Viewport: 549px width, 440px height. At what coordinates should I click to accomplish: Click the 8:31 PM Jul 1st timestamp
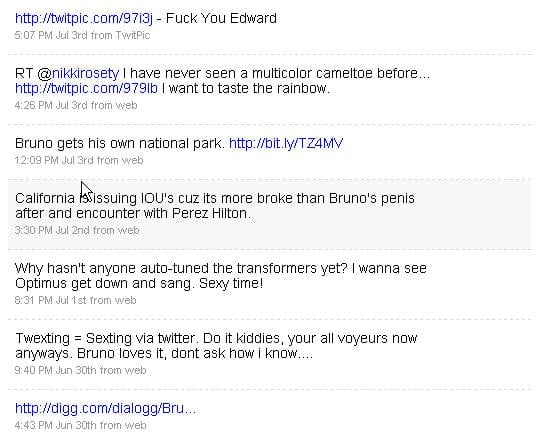click(51, 300)
